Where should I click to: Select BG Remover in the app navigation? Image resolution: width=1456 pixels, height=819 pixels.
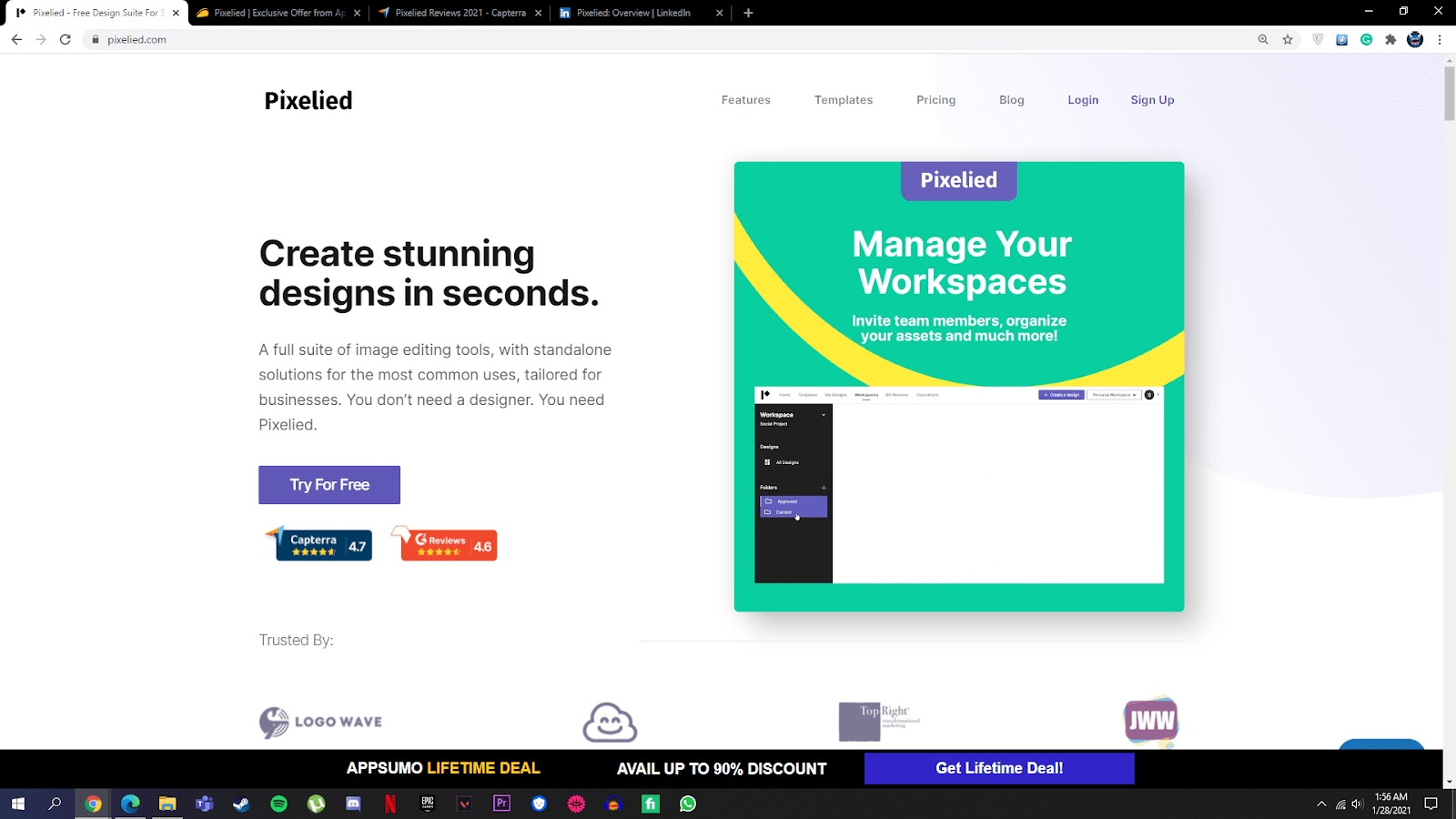897,395
